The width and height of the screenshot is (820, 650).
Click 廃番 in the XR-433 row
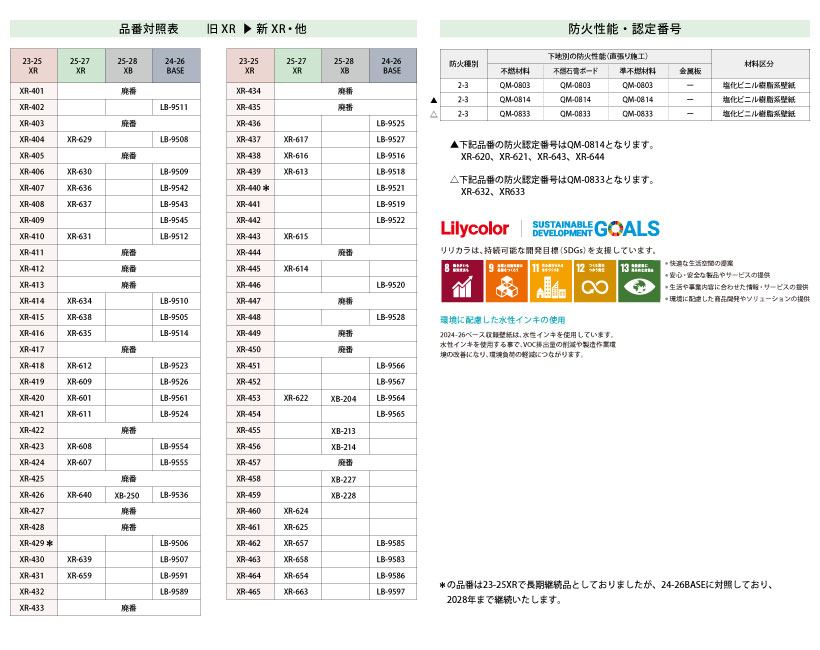coord(129,608)
